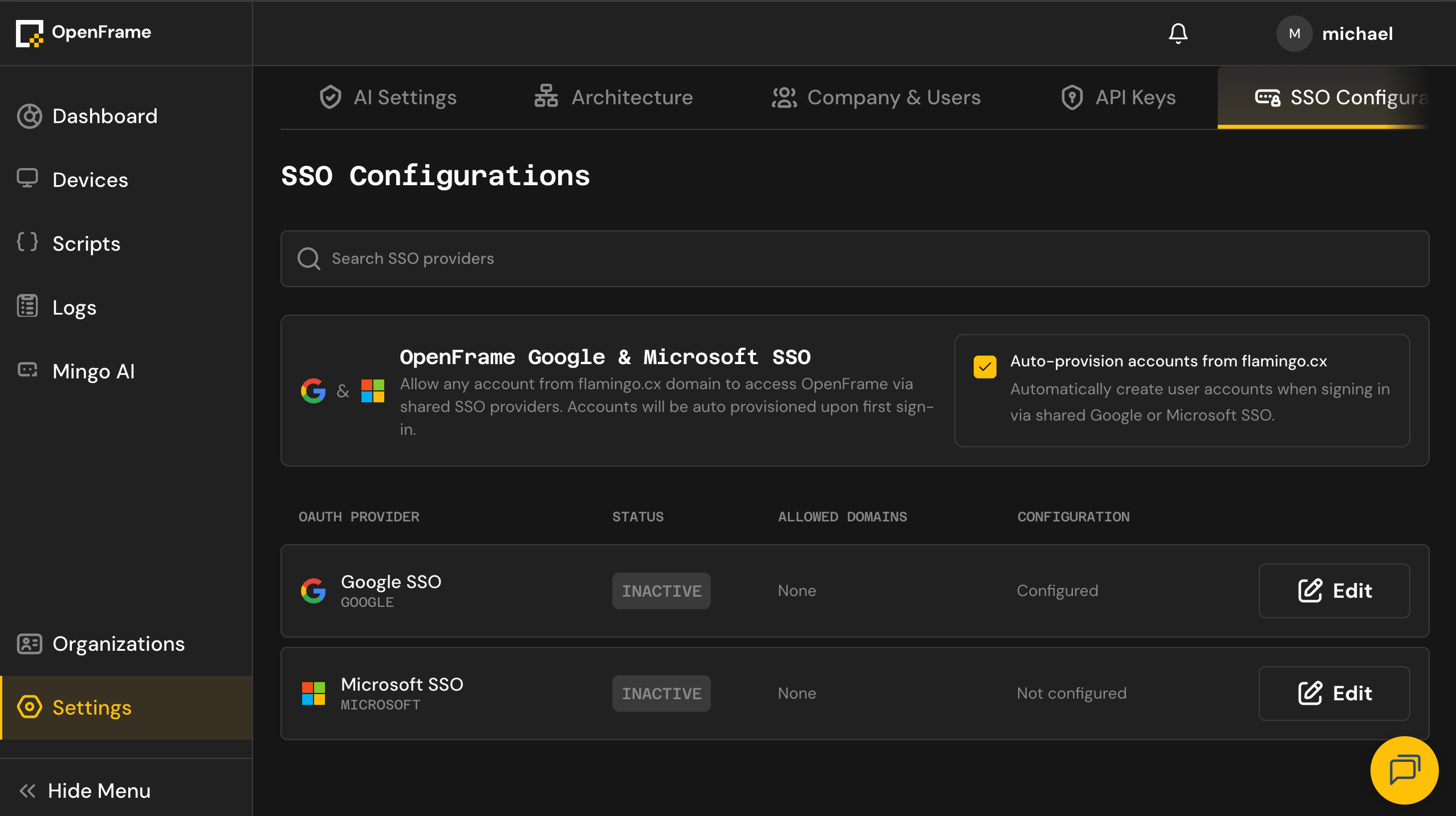Click the michael user avatar
1456x816 pixels.
point(1294,34)
